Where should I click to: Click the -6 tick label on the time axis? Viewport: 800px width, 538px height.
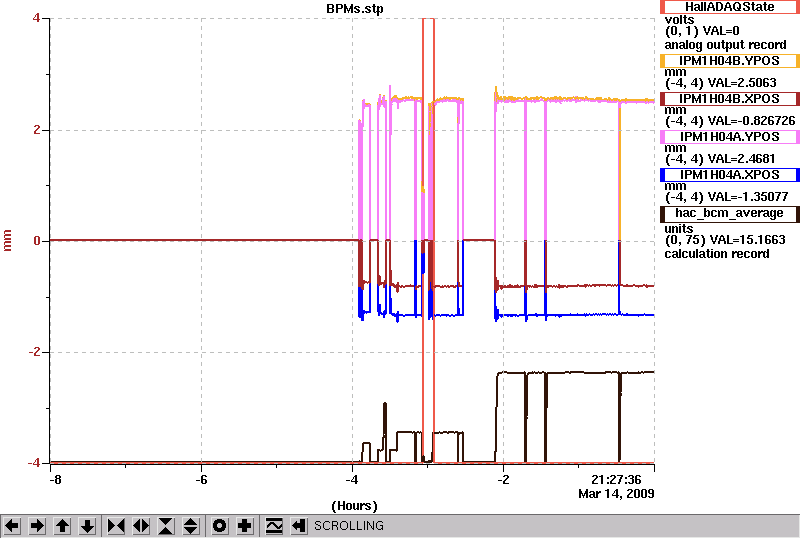click(x=202, y=480)
